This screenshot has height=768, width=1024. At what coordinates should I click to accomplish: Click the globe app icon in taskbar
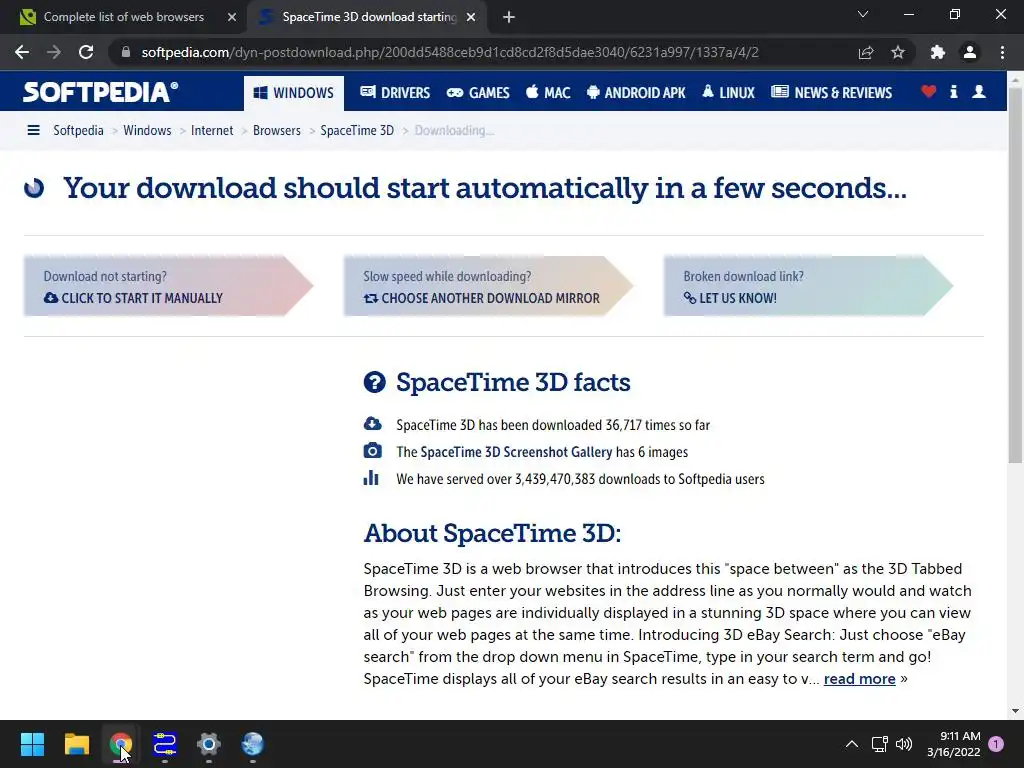pyautogui.click(x=253, y=744)
